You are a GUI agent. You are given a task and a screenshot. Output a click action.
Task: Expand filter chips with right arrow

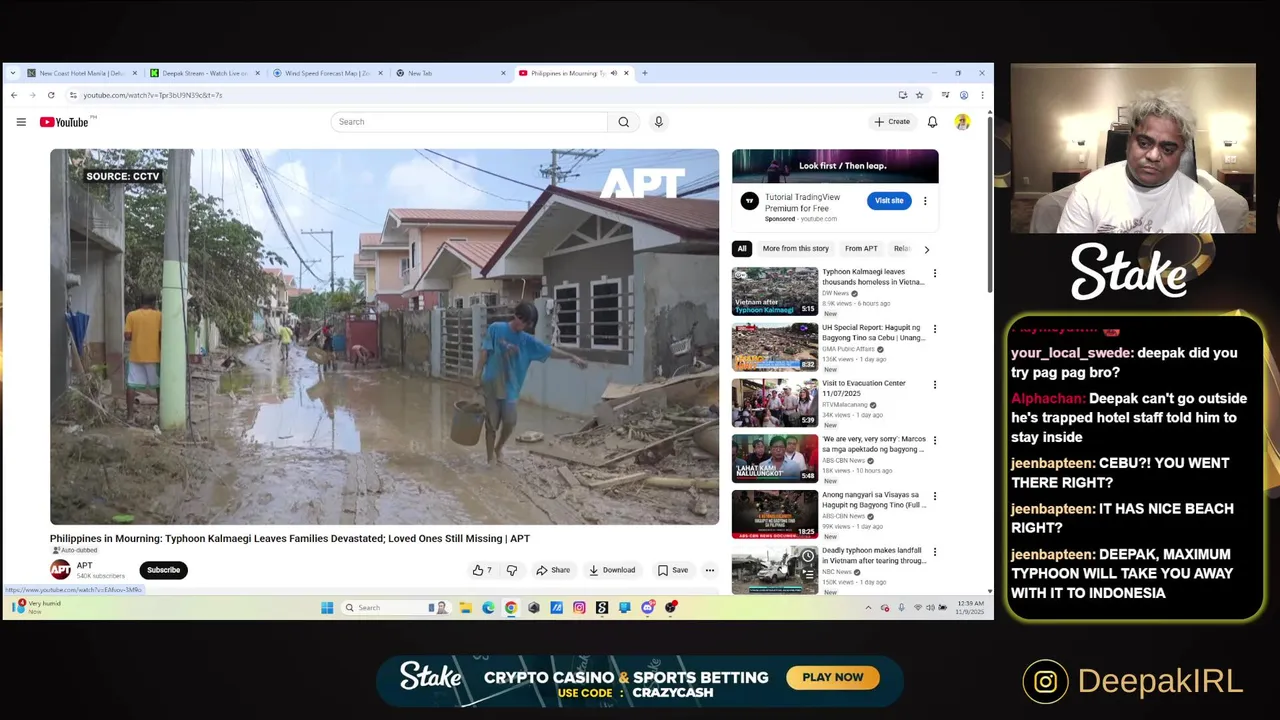pyautogui.click(x=926, y=249)
